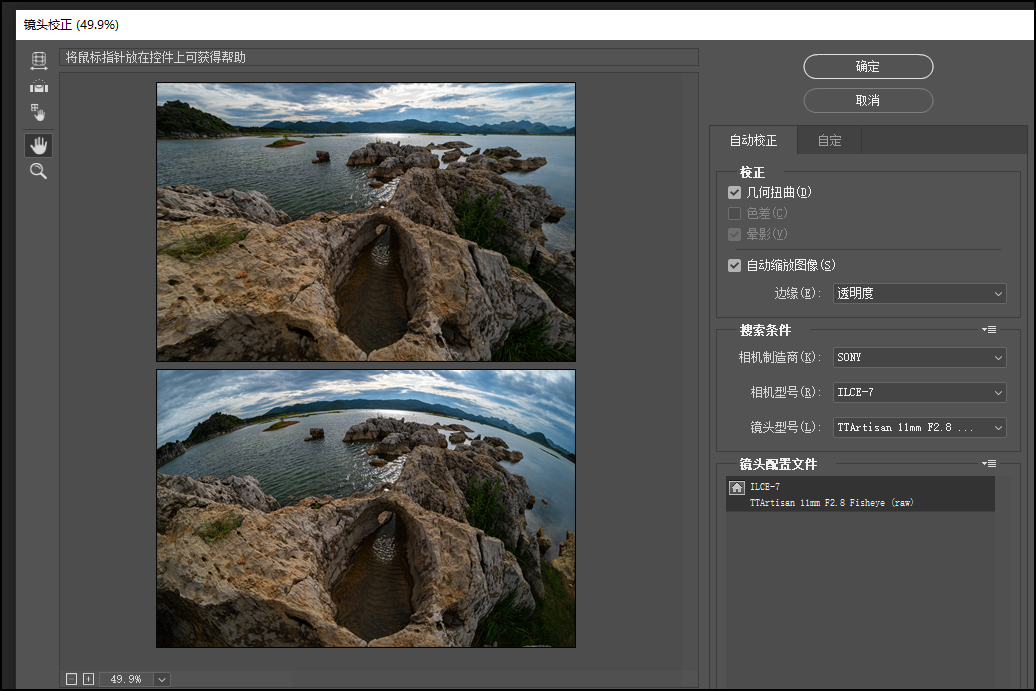Image resolution: width=1036 pixels, height=691 pixels.
Task: Select the Straighten tool
Action: 39,86
